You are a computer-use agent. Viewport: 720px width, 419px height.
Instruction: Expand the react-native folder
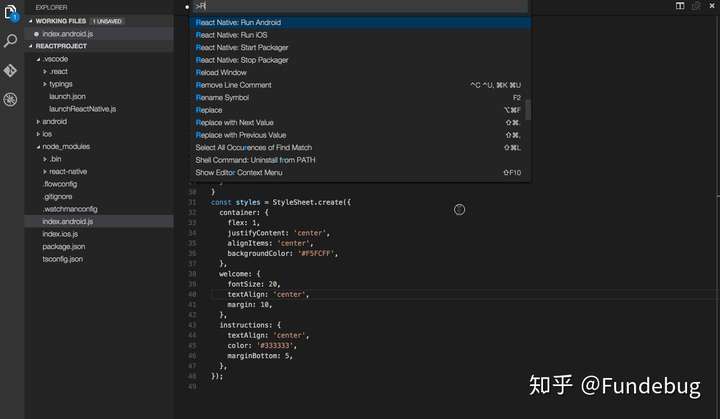[45, 171]
